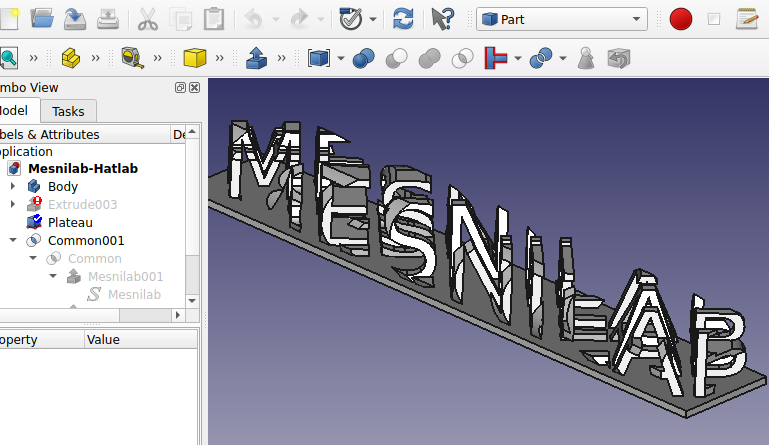Open a file with folder icon
769x445 pixels.
[42, 20]
